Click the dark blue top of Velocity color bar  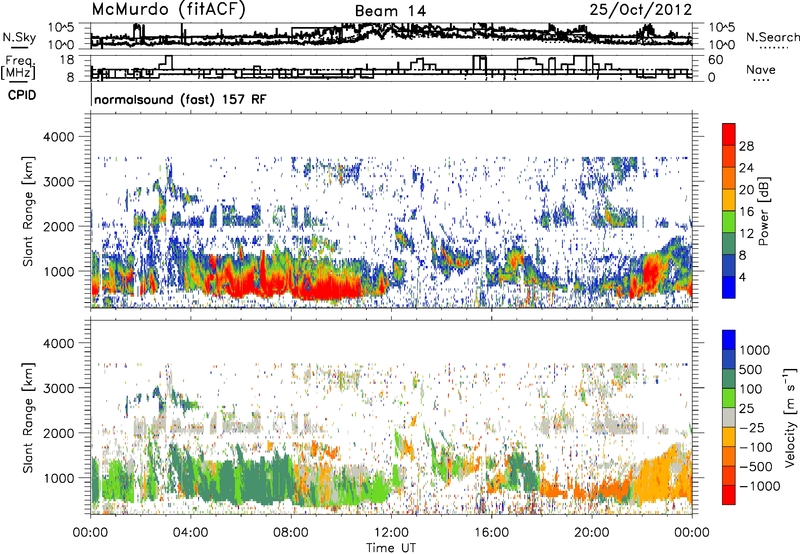click(729, 340)
